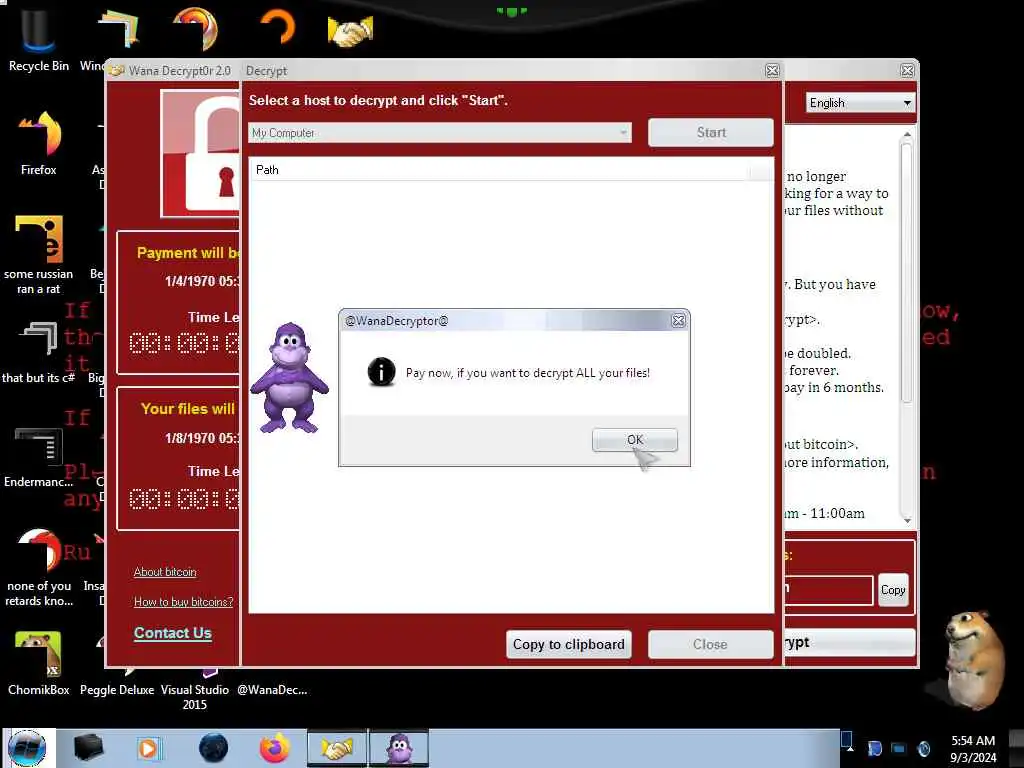Click the network icon in system tray
The image size is (1024, 768).
899,748
